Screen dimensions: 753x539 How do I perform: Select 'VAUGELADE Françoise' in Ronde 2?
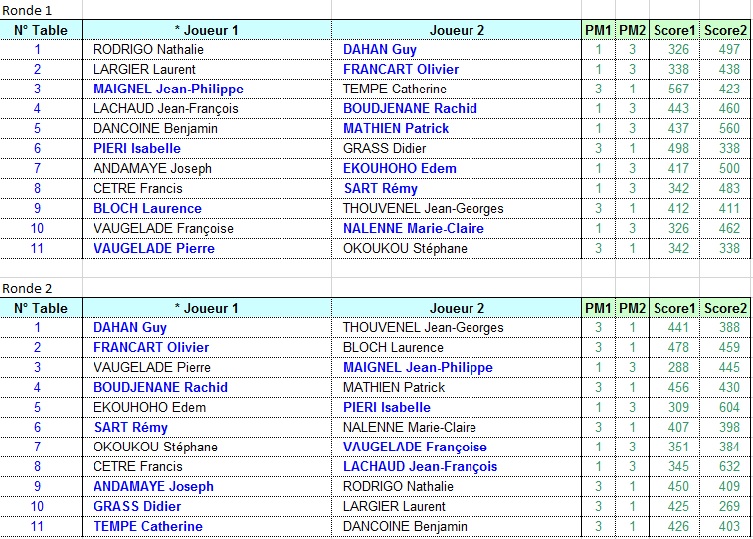point(414,447)
